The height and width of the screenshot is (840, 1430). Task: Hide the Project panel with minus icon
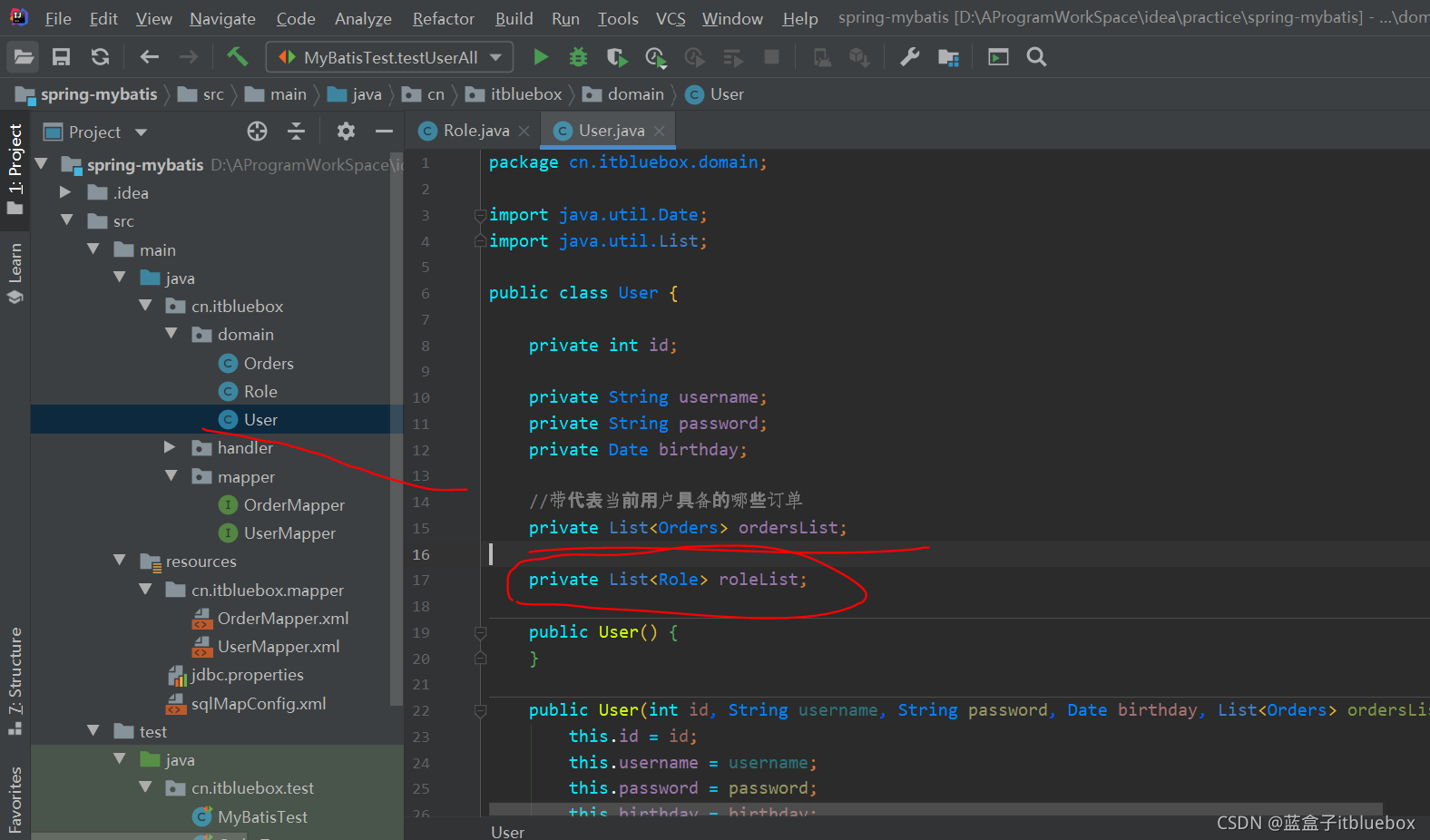point(384,132)
